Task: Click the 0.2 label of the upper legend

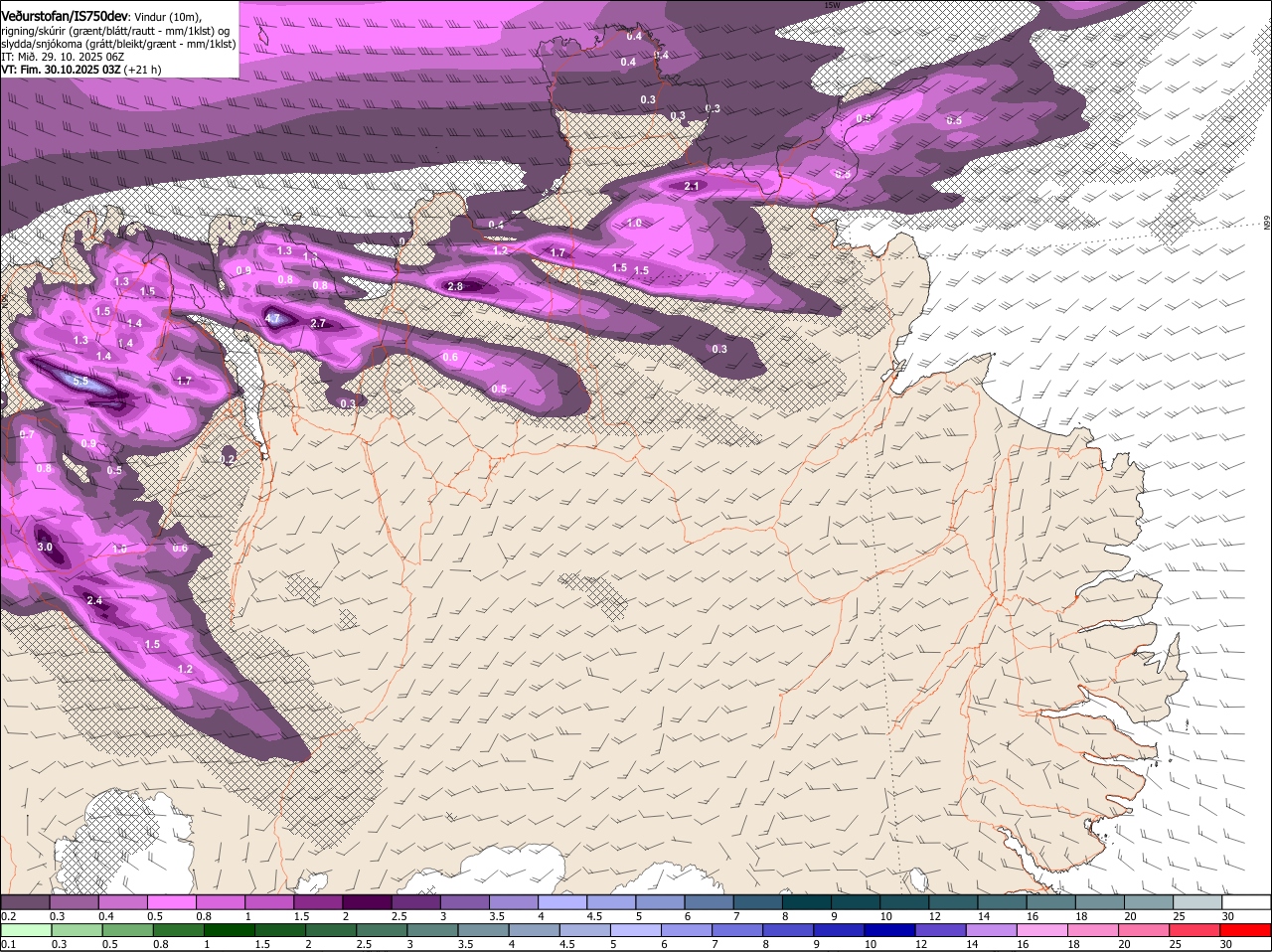Action: (8, 916)
